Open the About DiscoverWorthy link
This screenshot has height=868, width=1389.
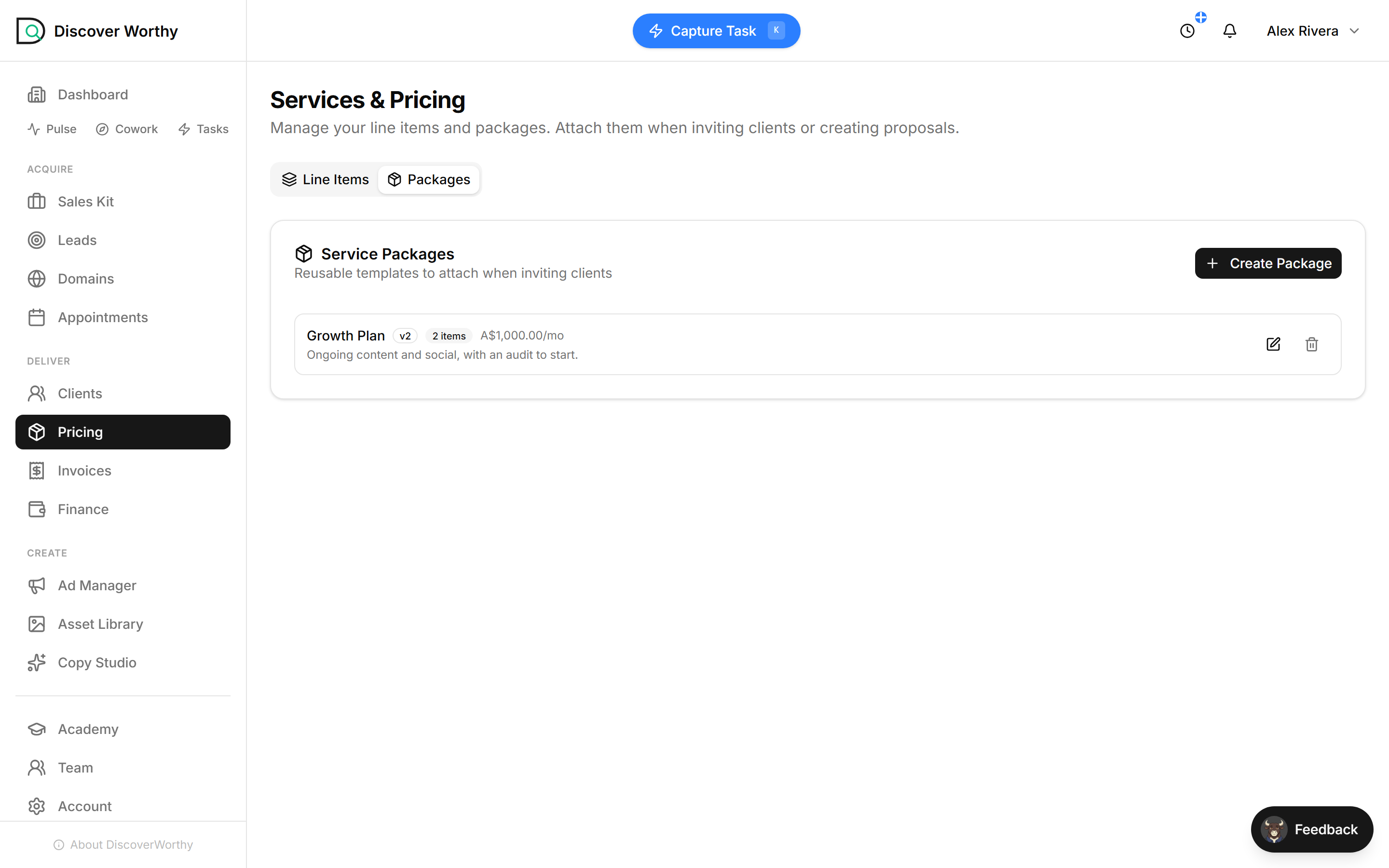(x=123, y=844)
